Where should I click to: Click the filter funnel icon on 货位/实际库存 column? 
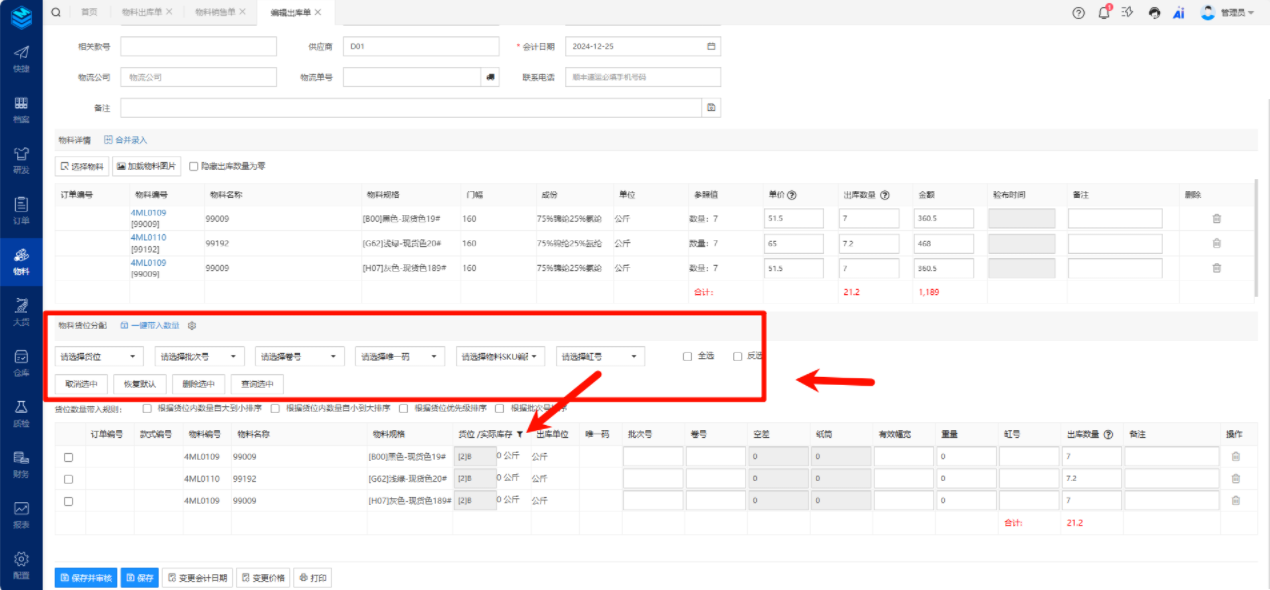pos(520,435)
